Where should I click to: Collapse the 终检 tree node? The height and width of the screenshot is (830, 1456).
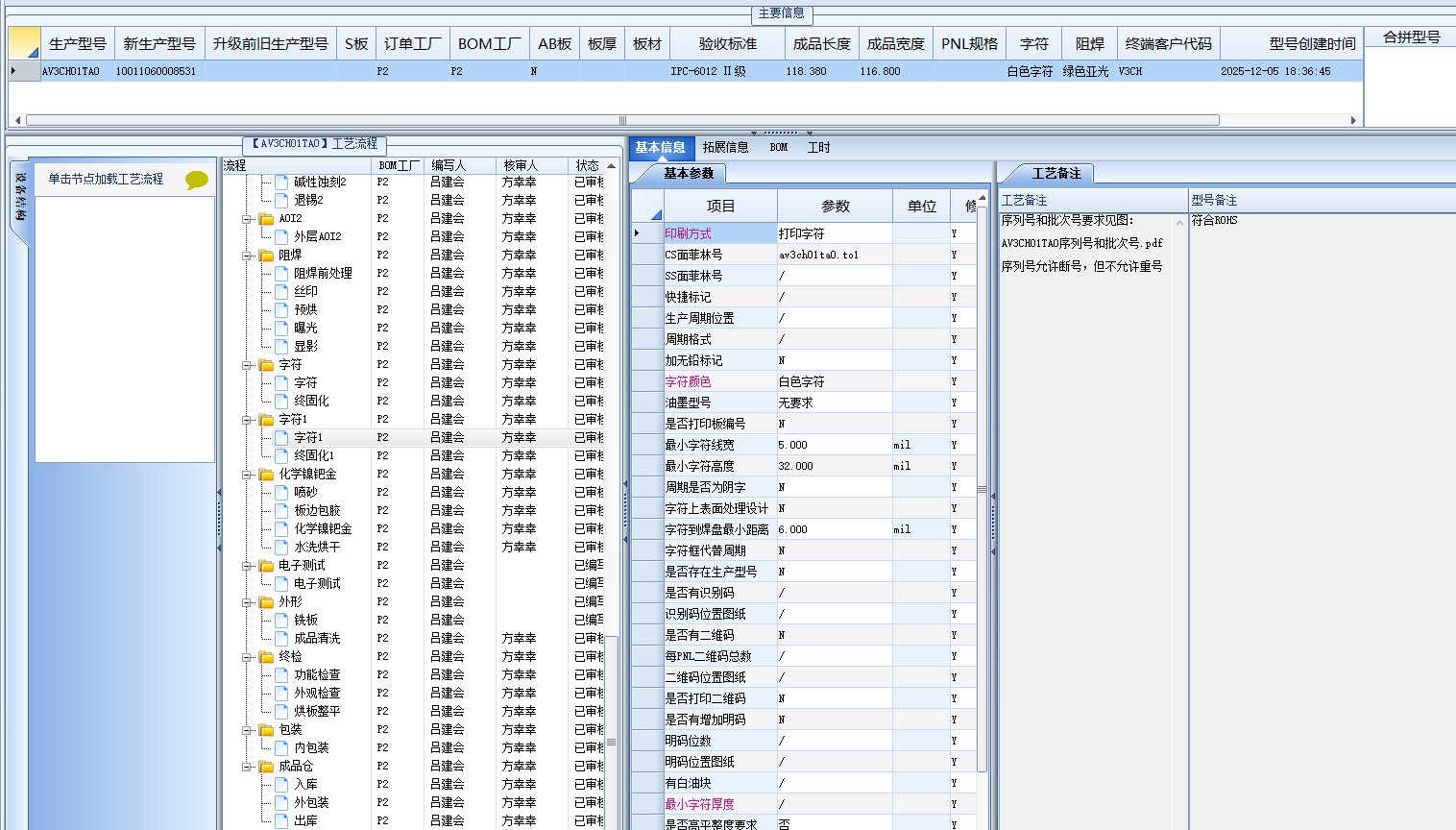(247, 657)
